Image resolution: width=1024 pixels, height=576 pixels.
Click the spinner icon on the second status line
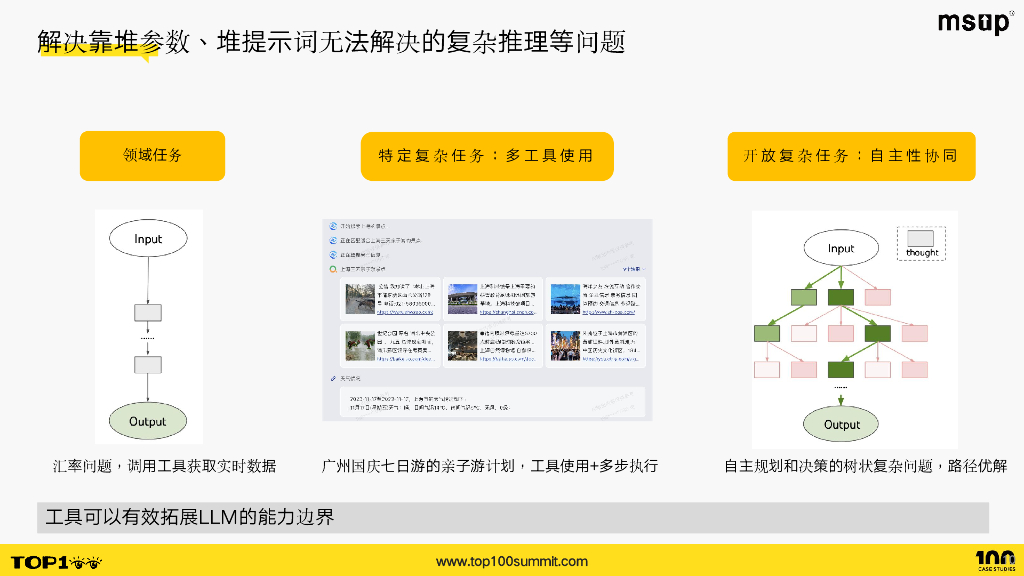(331, 242)
